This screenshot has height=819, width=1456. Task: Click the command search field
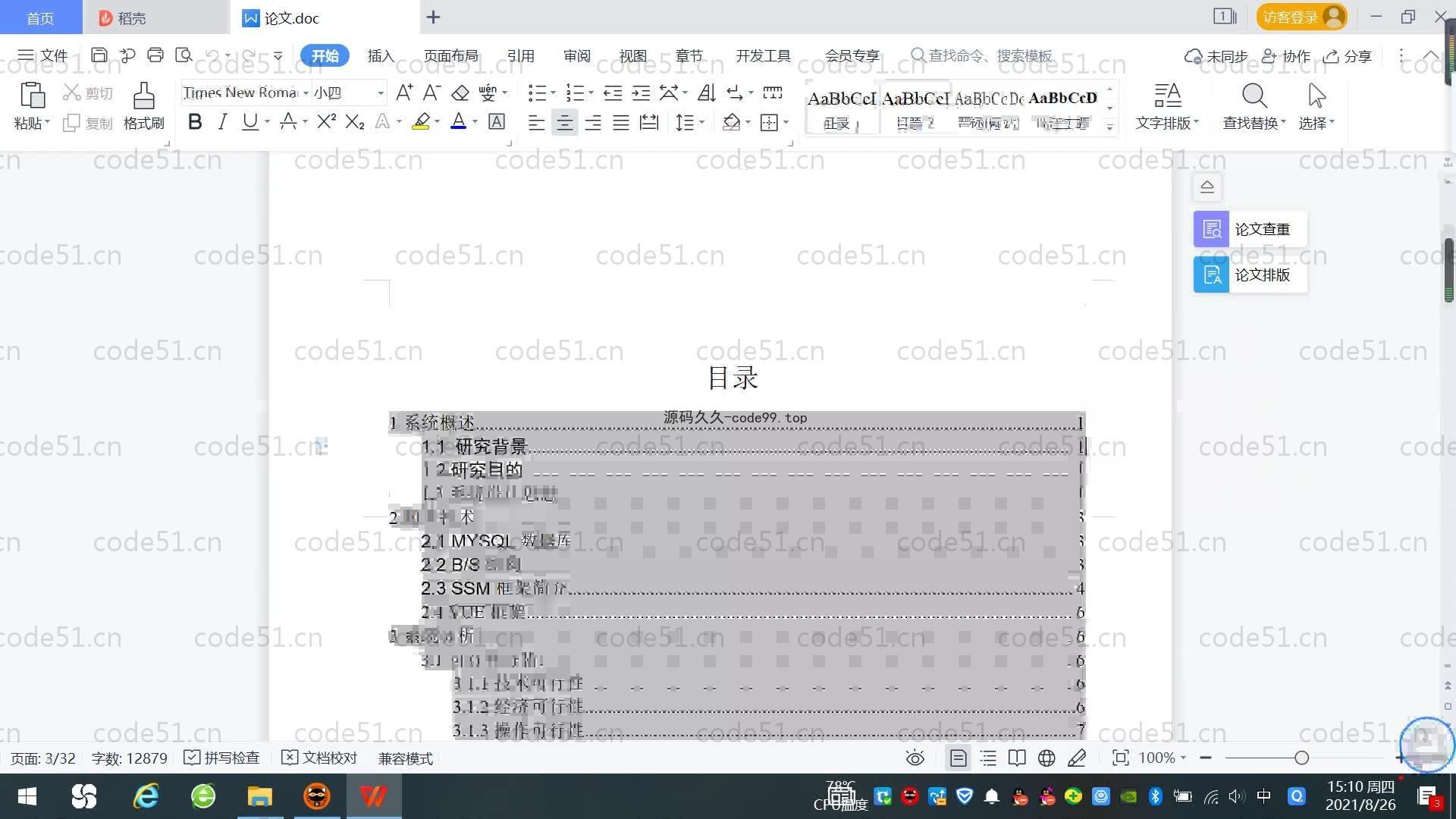[x=982, y=55]
